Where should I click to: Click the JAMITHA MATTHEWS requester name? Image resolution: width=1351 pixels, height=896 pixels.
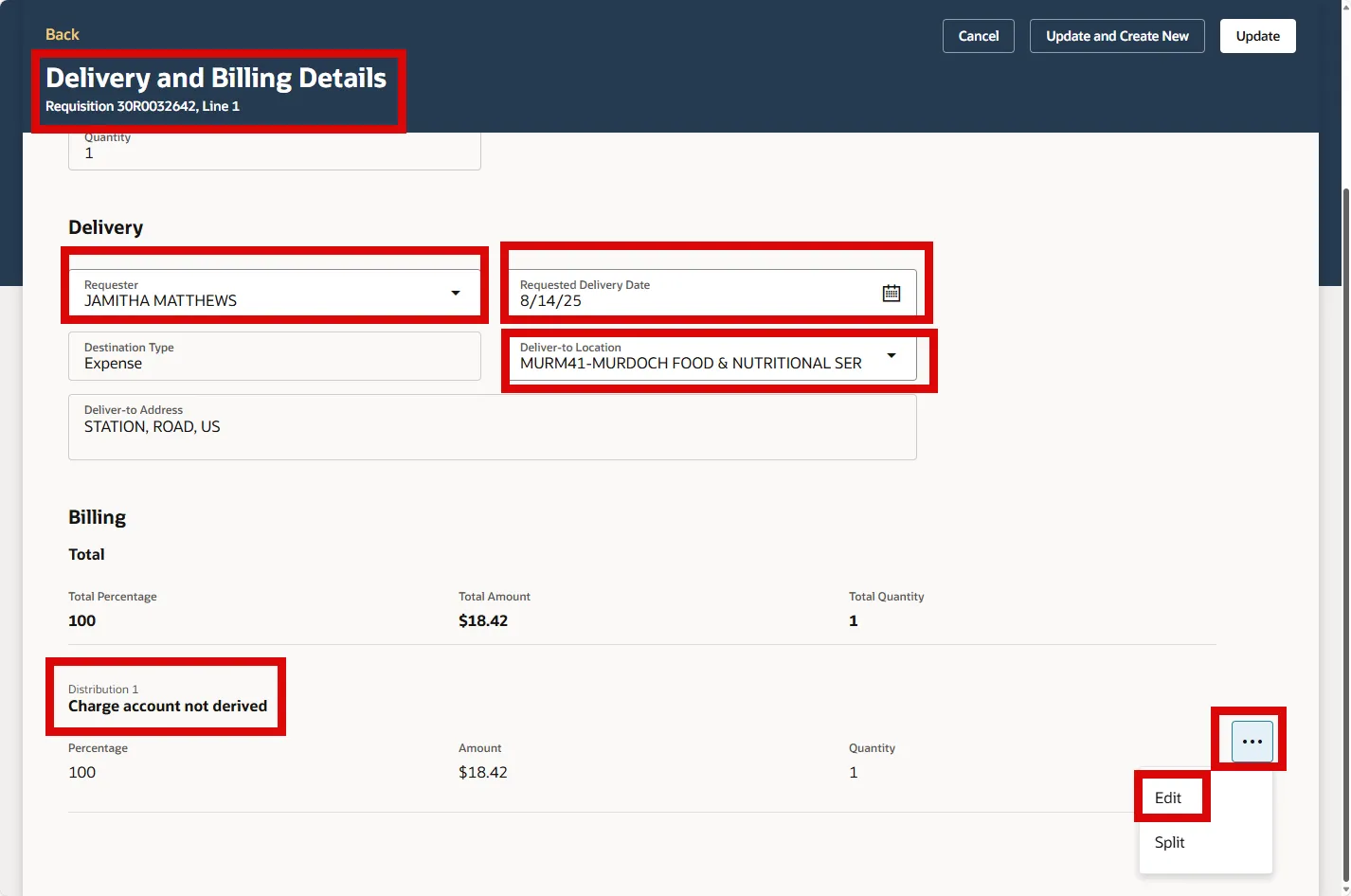coord(161,301)
